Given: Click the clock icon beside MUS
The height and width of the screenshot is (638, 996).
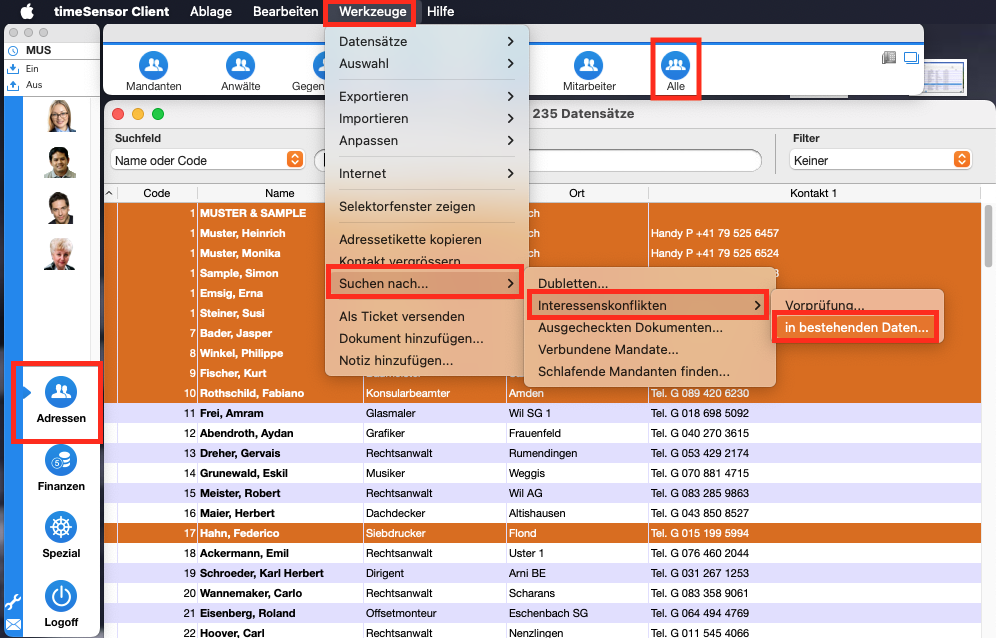Looking at the screenshot, I should click(13, 51).
